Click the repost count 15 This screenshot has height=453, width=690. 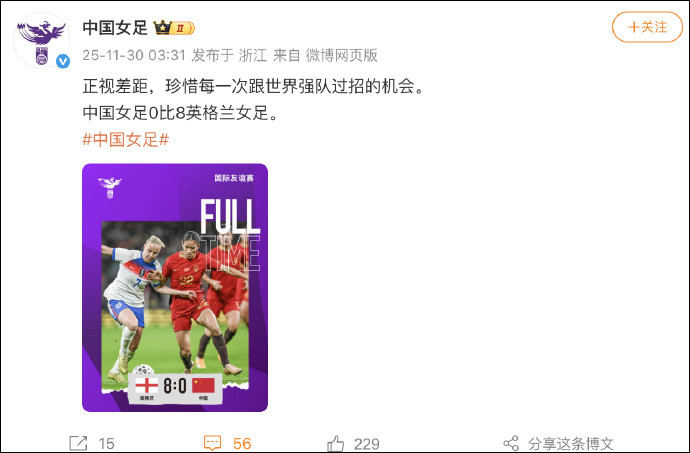pos(106,444)
